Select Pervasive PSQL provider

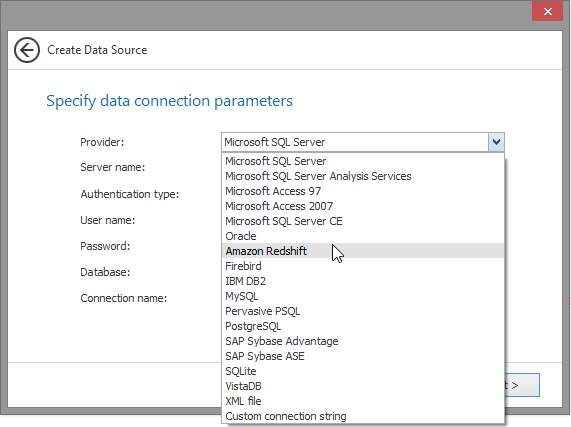(x=363, y=311)
